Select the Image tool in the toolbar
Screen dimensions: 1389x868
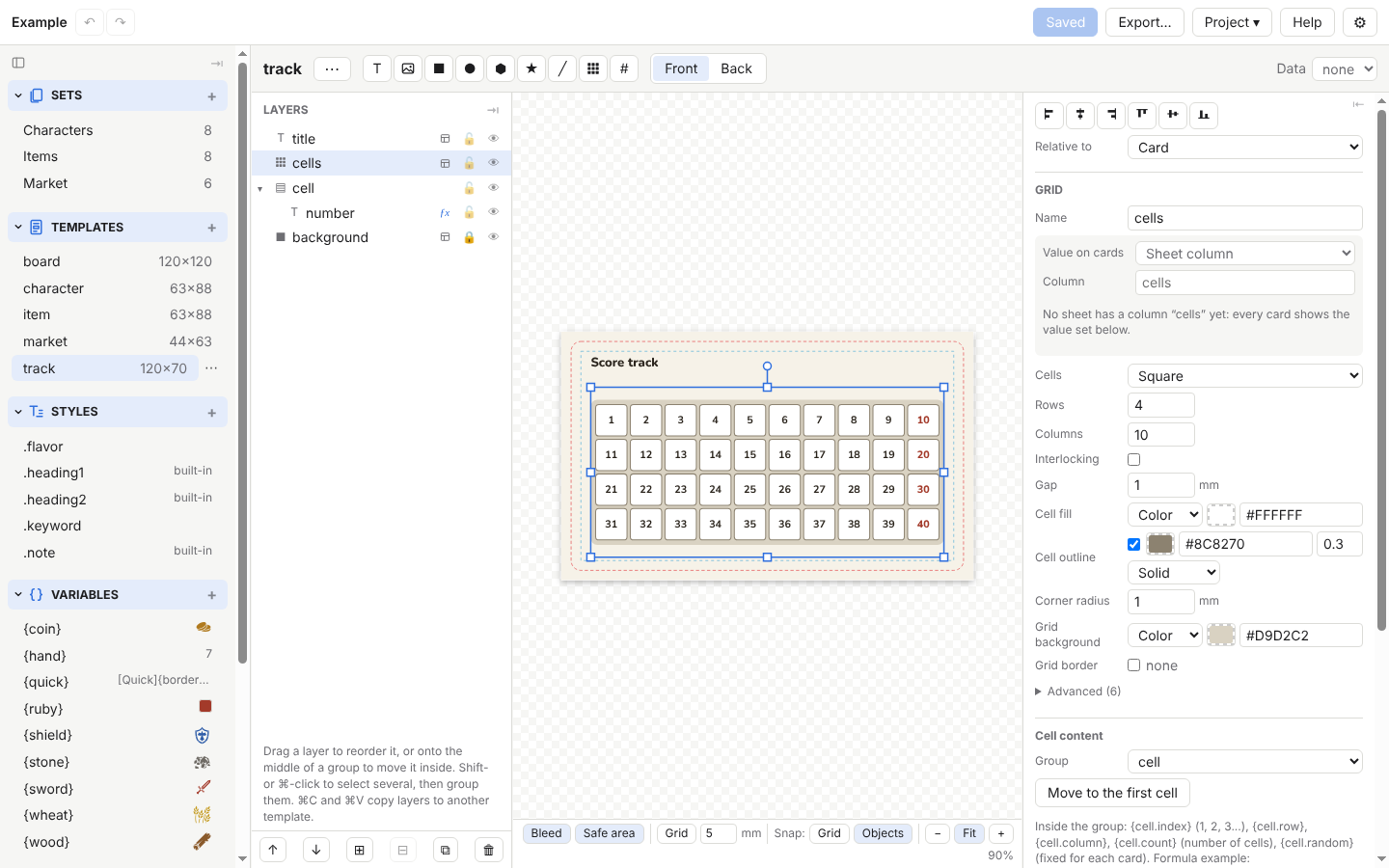point(408,68)
